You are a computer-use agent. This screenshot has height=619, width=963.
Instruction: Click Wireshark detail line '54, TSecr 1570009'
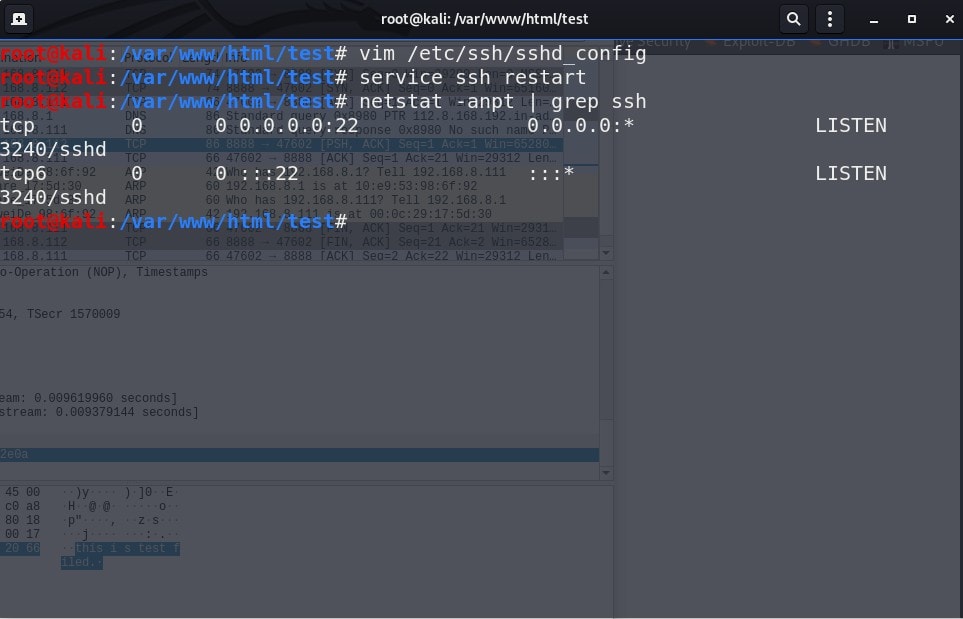[x=60, y=314]
